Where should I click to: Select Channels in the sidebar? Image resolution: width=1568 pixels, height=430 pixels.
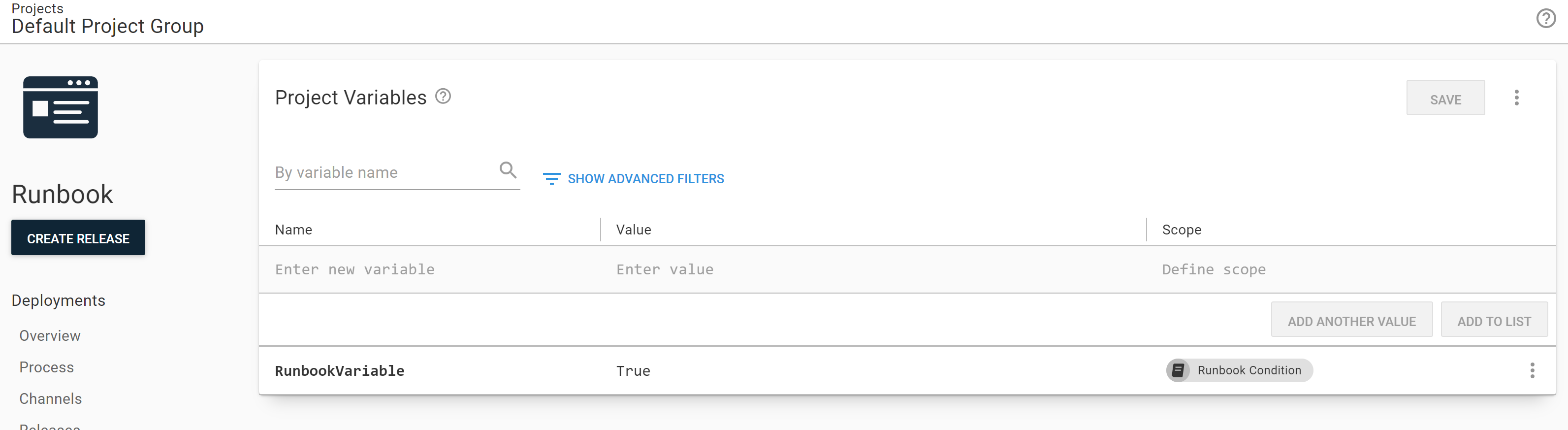tap(51, 398)
